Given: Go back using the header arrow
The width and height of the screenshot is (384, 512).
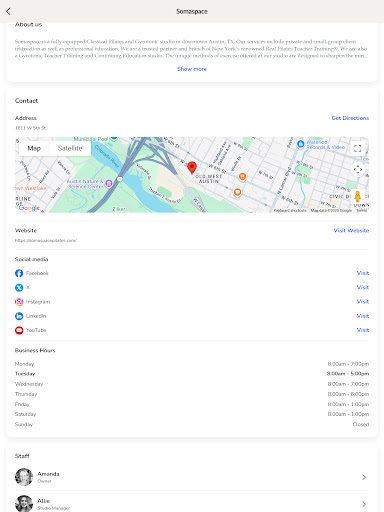Looking at the screenshot, I should point(8,11).
